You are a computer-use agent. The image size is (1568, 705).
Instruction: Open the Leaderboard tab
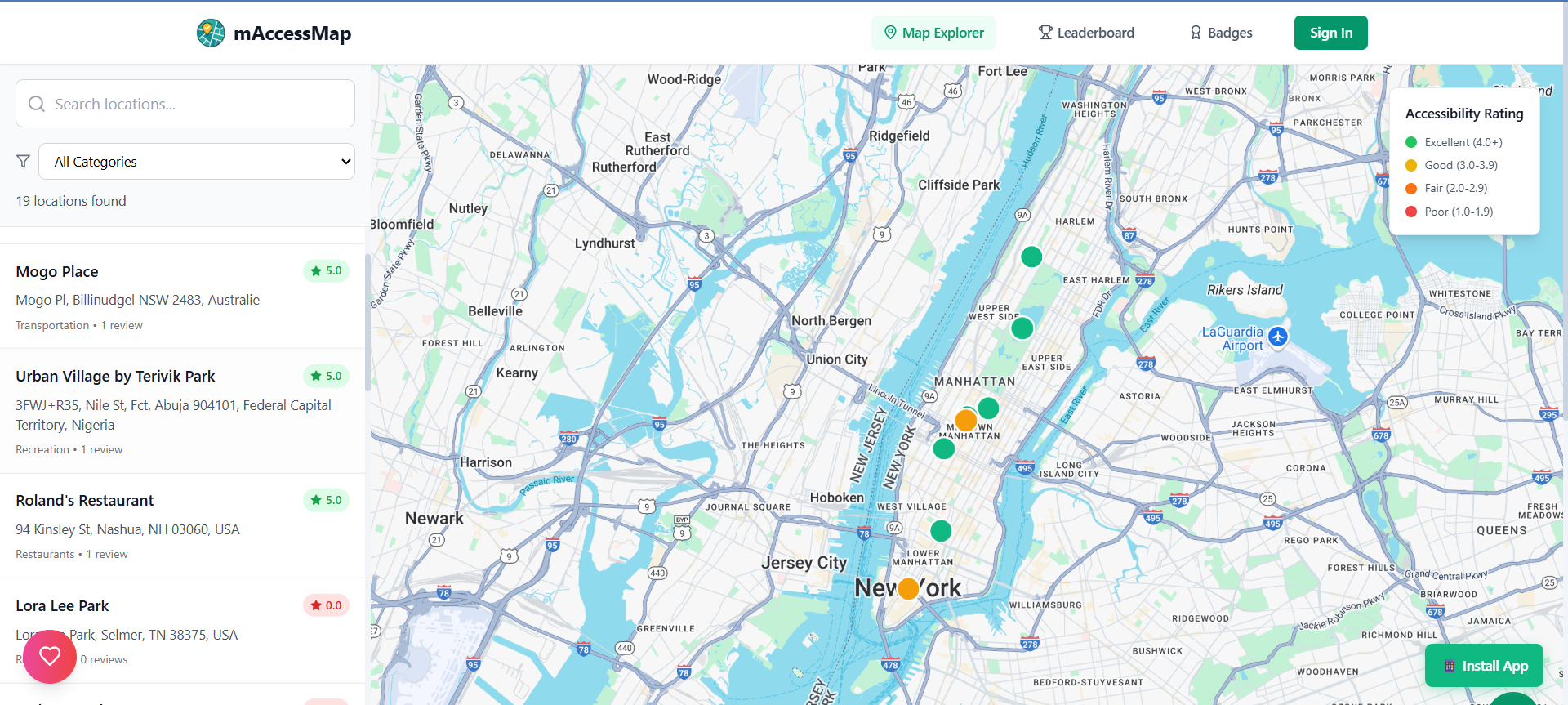[1086, 33]
